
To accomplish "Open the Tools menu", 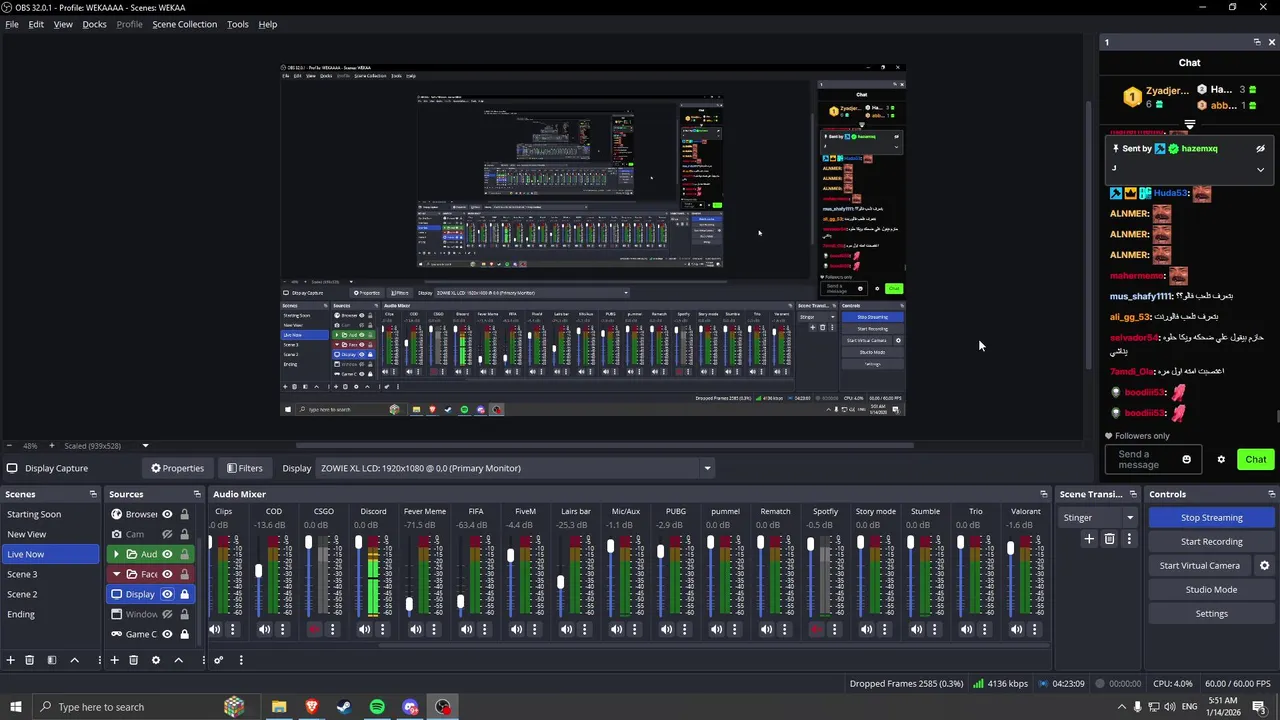I will (238, 24).
